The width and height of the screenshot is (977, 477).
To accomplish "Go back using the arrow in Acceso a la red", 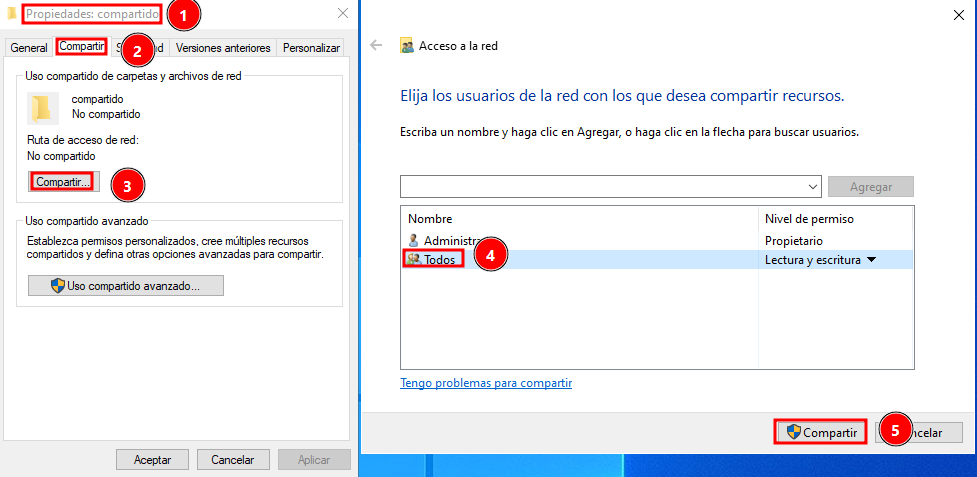I will point(376,45).
